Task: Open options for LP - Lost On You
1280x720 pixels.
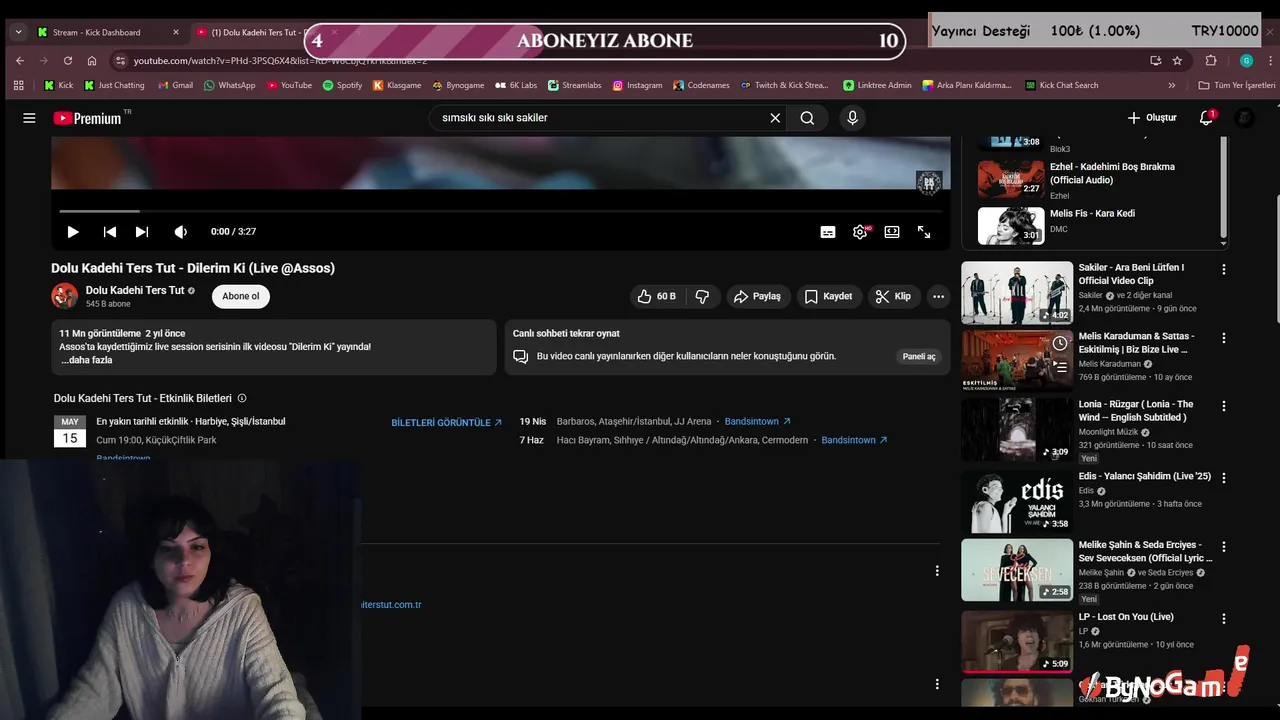Action: pyautogui.click(x=1223, y=619)
